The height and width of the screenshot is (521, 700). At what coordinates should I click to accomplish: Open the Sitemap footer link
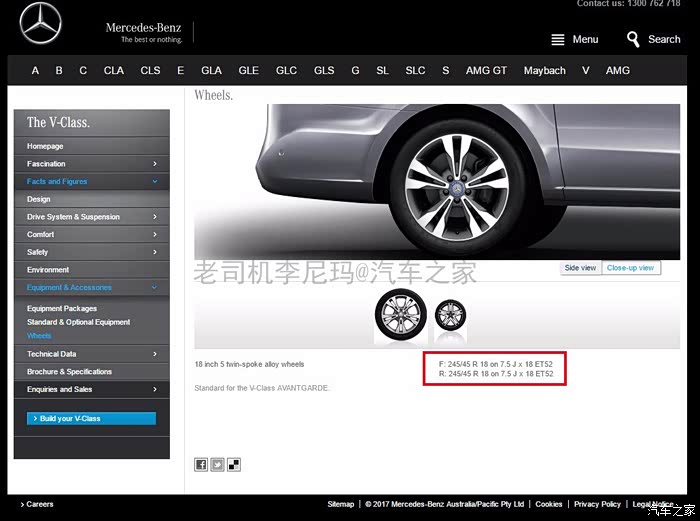click(x=340, y=505)
